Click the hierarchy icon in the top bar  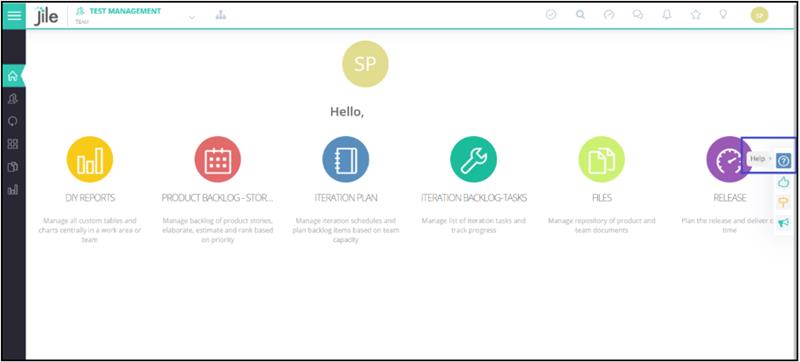pyautogui.click(x=220, y=15)
